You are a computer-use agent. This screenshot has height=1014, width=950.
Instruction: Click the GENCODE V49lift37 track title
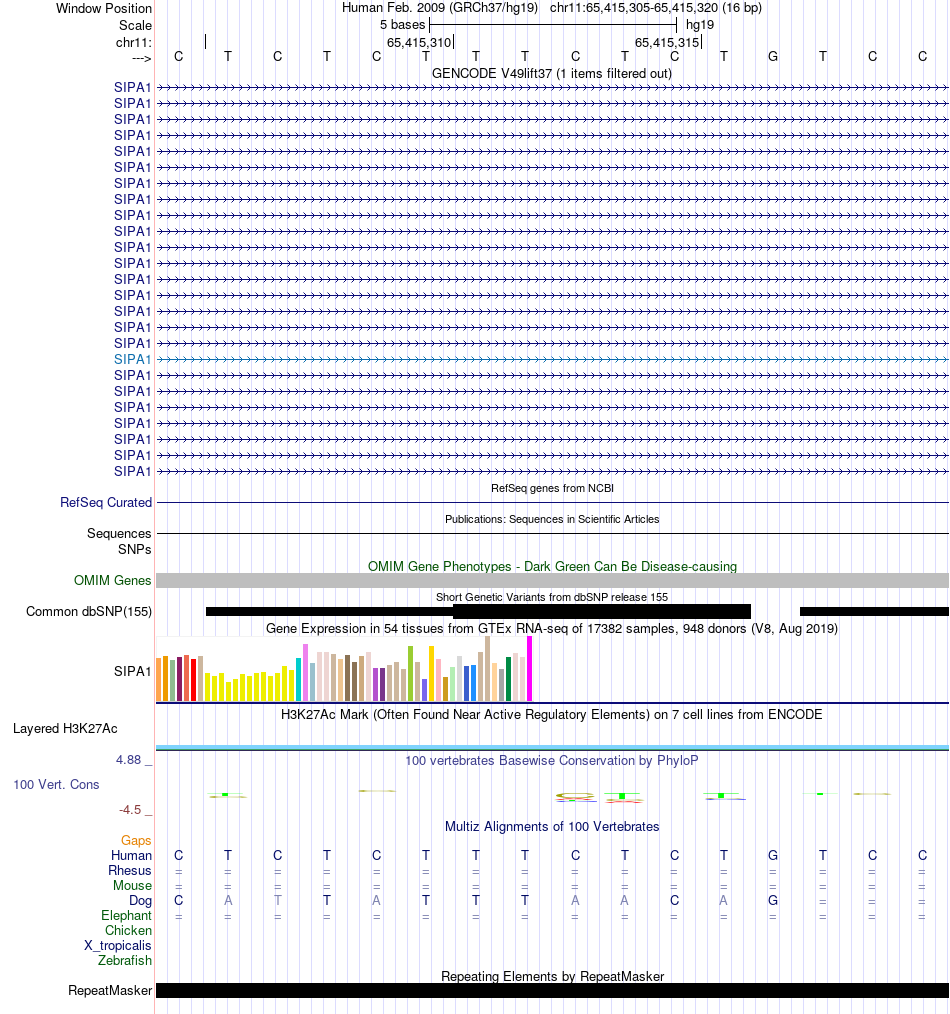[x=552, y=74]
